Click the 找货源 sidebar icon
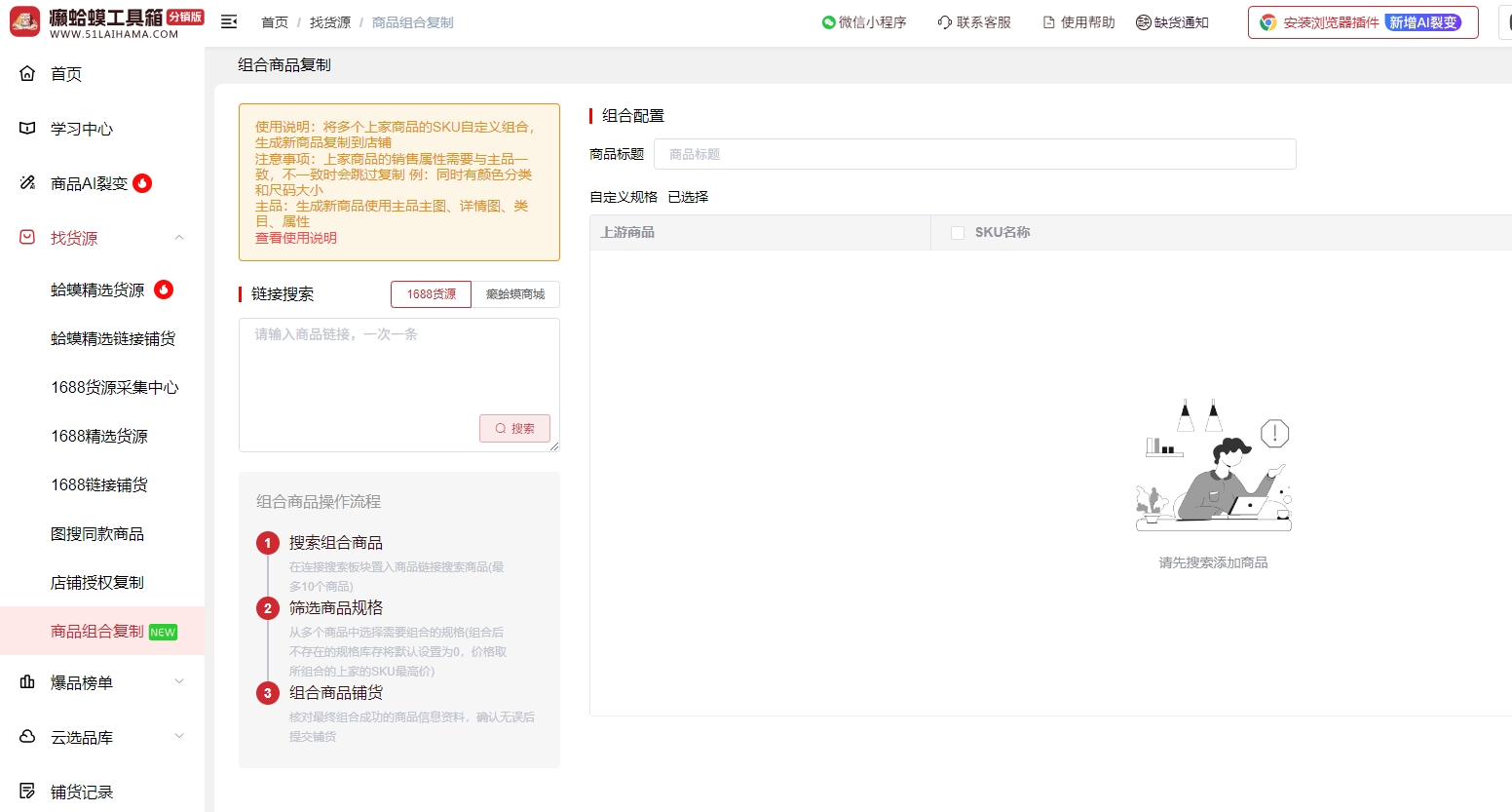This screenshot has height=812, width=1512. [x=27, y=237]
